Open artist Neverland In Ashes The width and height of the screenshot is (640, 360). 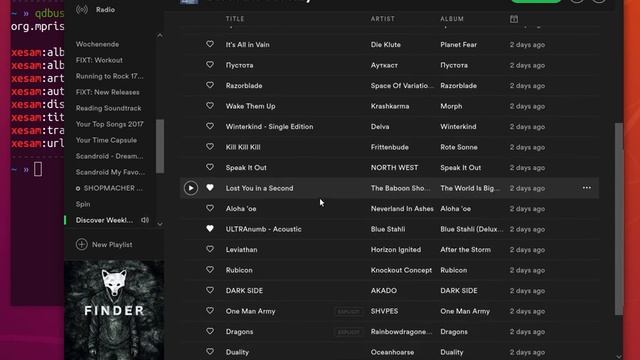(402, 209)
